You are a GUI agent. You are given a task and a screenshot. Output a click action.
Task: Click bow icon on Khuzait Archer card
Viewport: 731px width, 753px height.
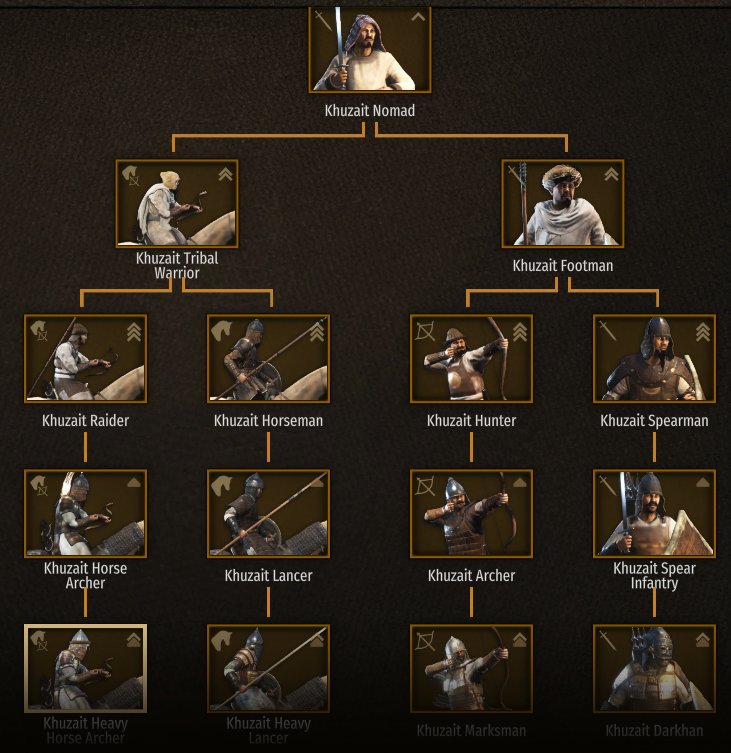[x=425, y=486]
